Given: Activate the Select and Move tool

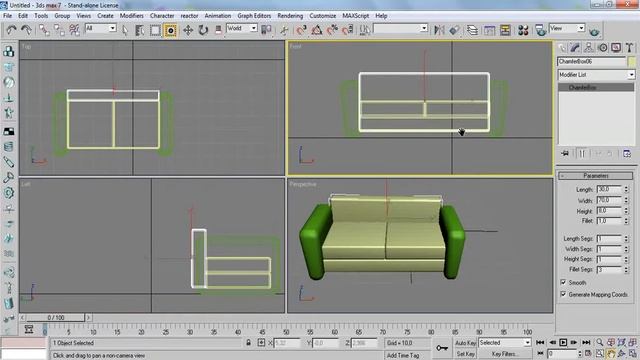Looking at the screenshot, I should click(x=188, y=30).
